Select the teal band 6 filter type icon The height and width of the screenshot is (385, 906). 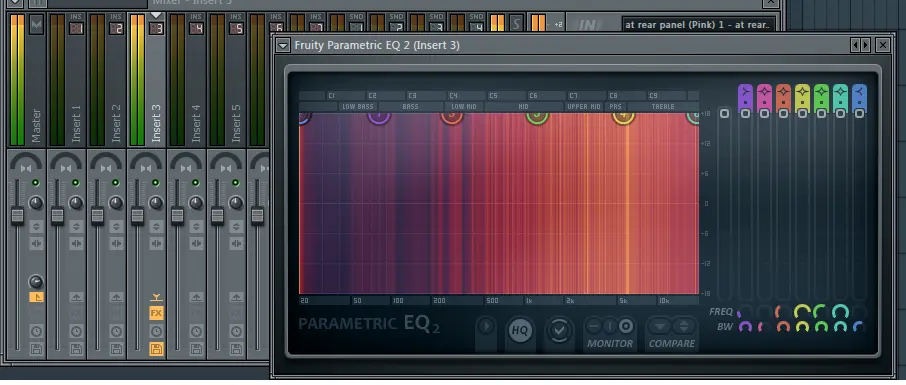point(840,92)
